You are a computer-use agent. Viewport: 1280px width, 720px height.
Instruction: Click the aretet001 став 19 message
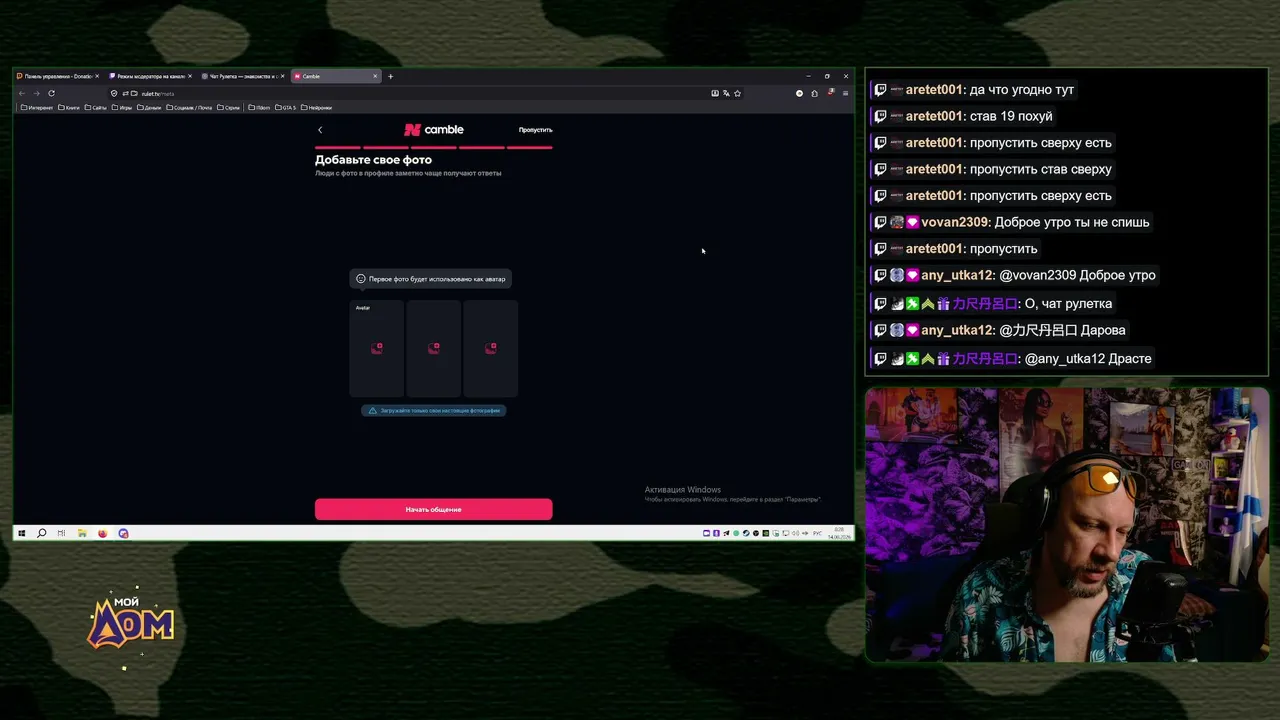tap(963, 116)
